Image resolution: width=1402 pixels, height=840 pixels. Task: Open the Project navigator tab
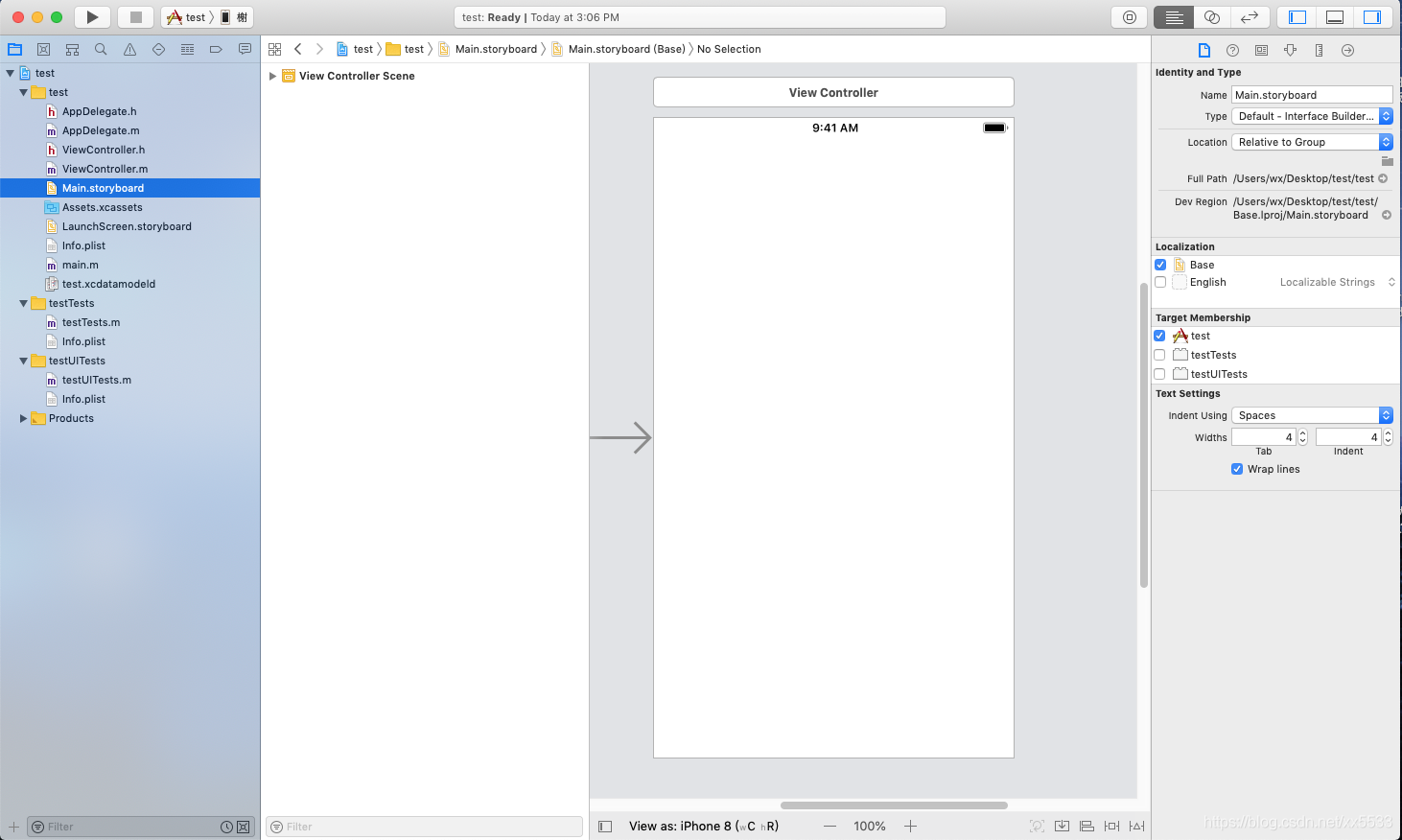(x=14, y=49)
